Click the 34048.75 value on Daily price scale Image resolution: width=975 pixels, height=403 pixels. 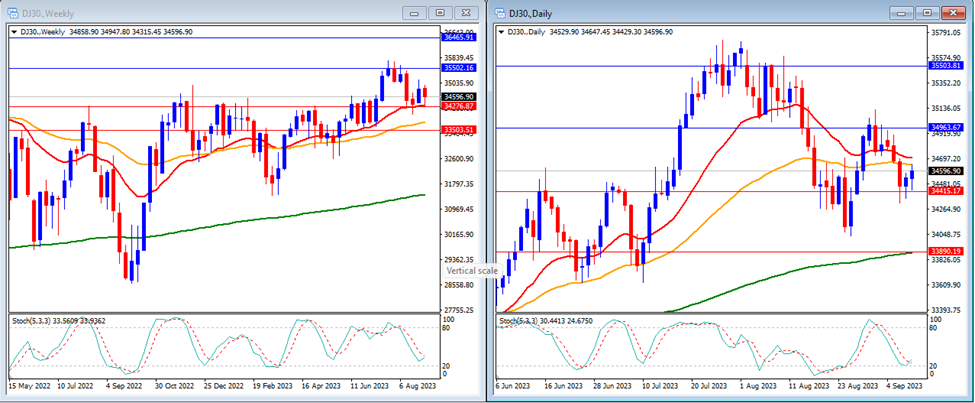coord(945,234)
